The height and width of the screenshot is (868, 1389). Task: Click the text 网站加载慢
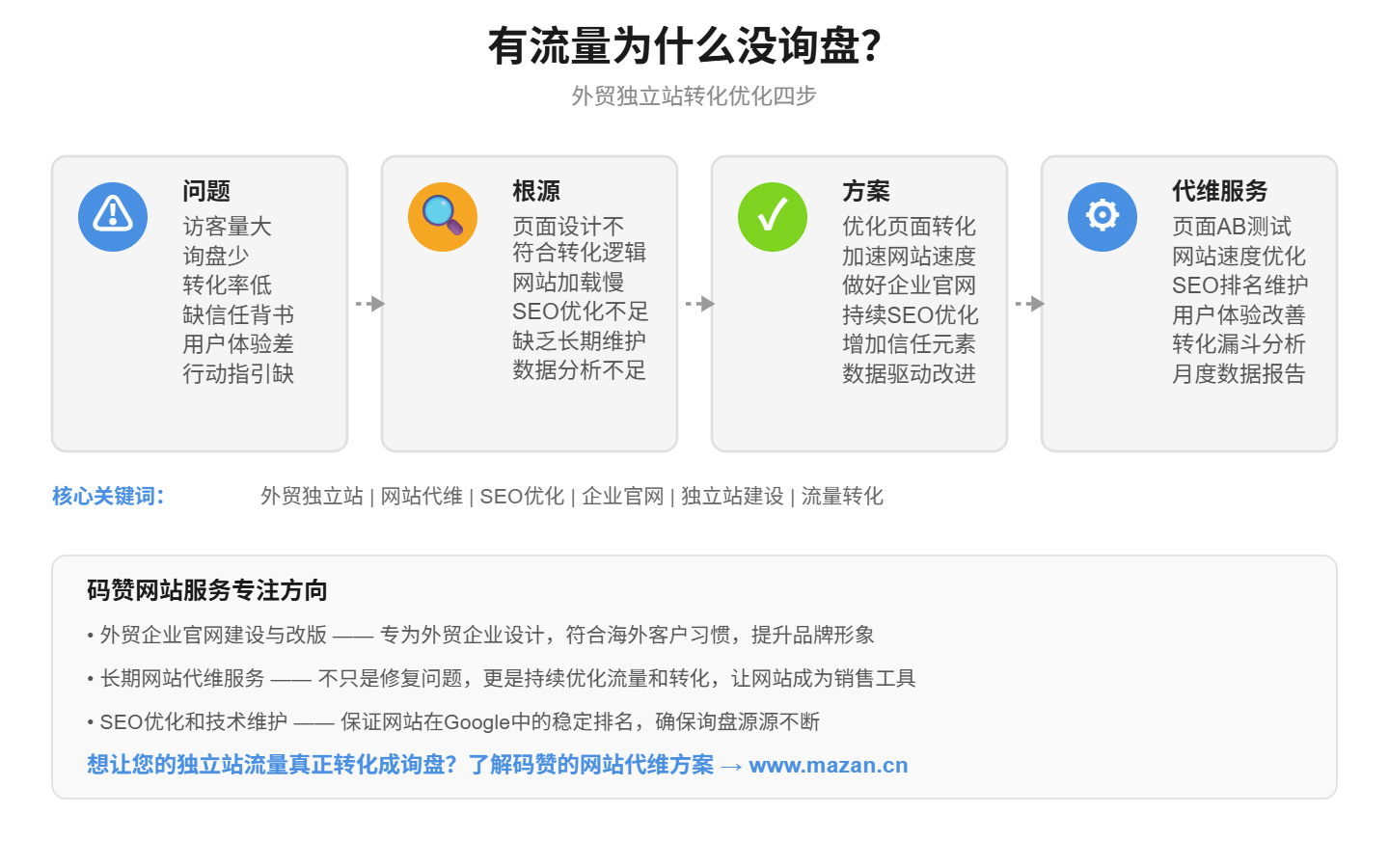pyautogui.click(x=568, y=282)
